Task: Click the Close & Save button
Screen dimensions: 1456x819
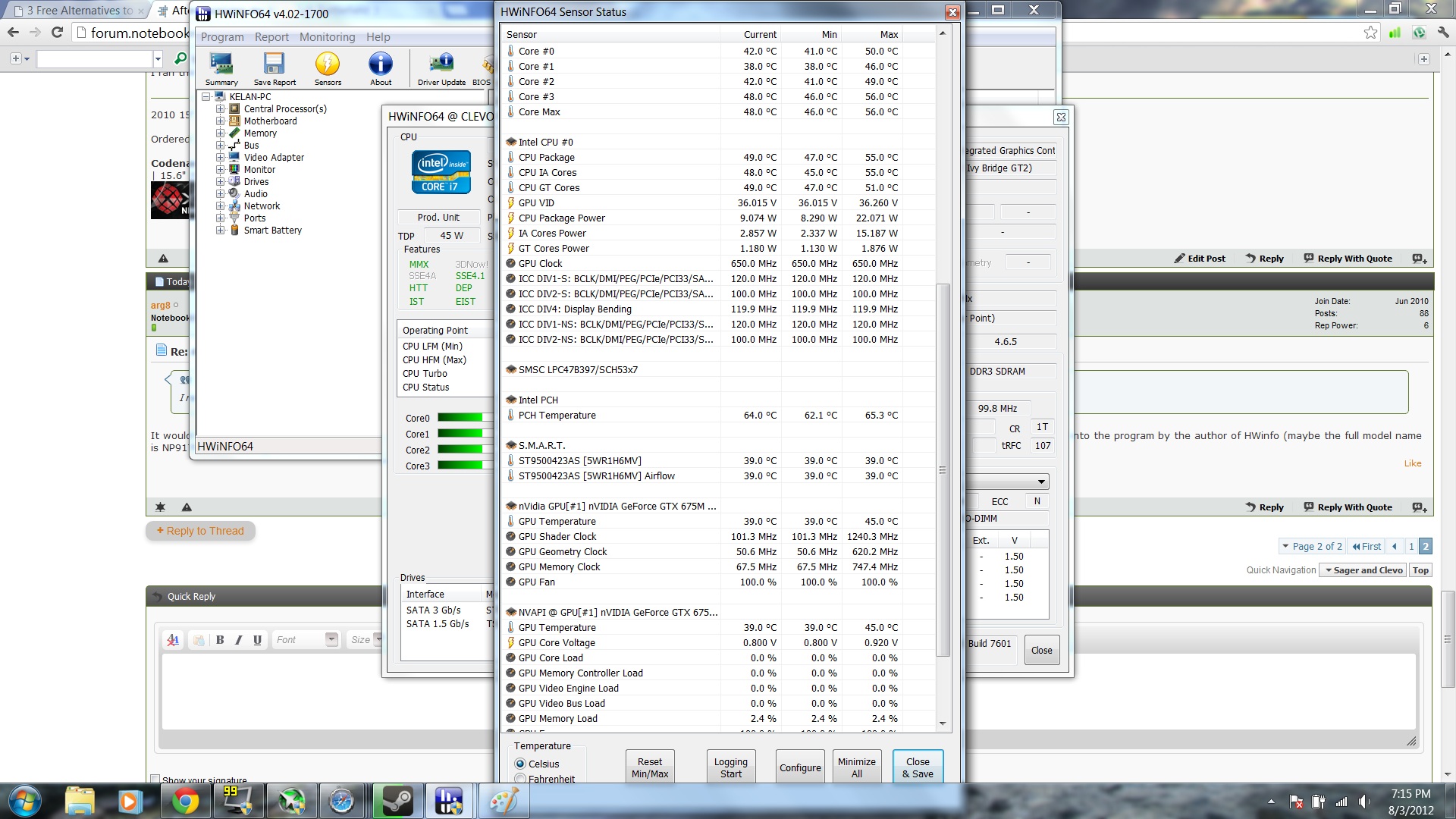Action: click(x=918, y=767)
